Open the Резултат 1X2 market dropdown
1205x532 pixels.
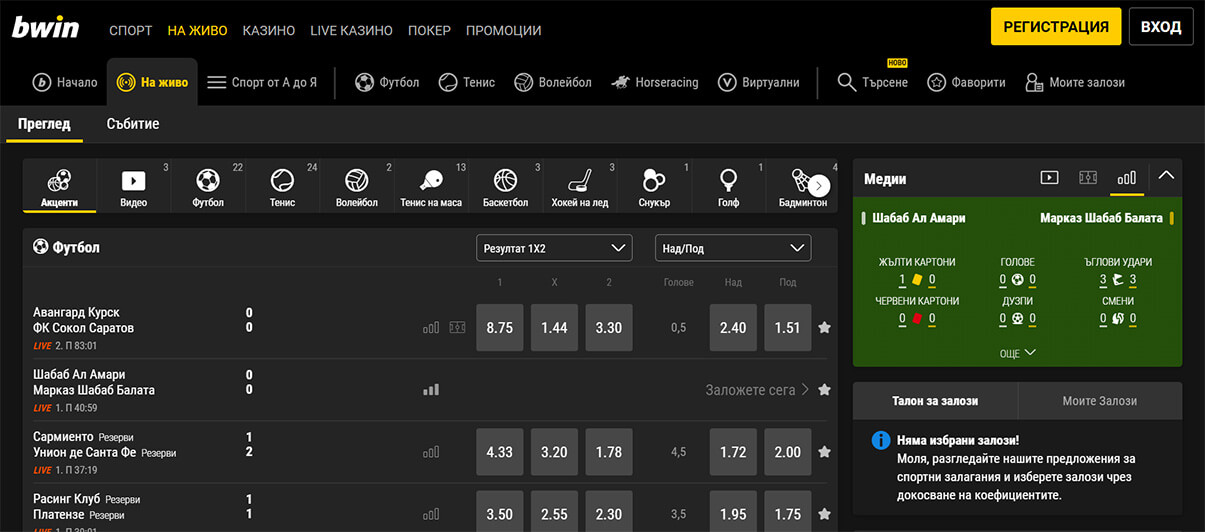(x=554, y=248)
